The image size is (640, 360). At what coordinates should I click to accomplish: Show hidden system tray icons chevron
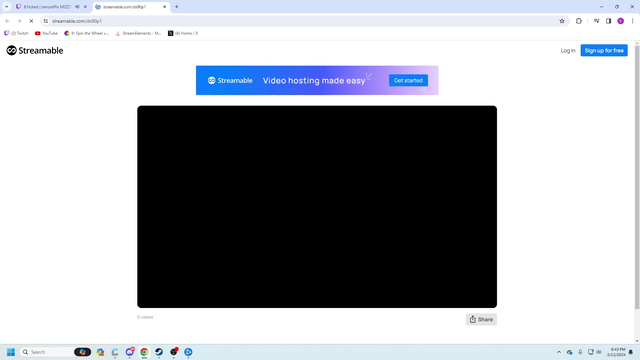(x=559, y=352)
